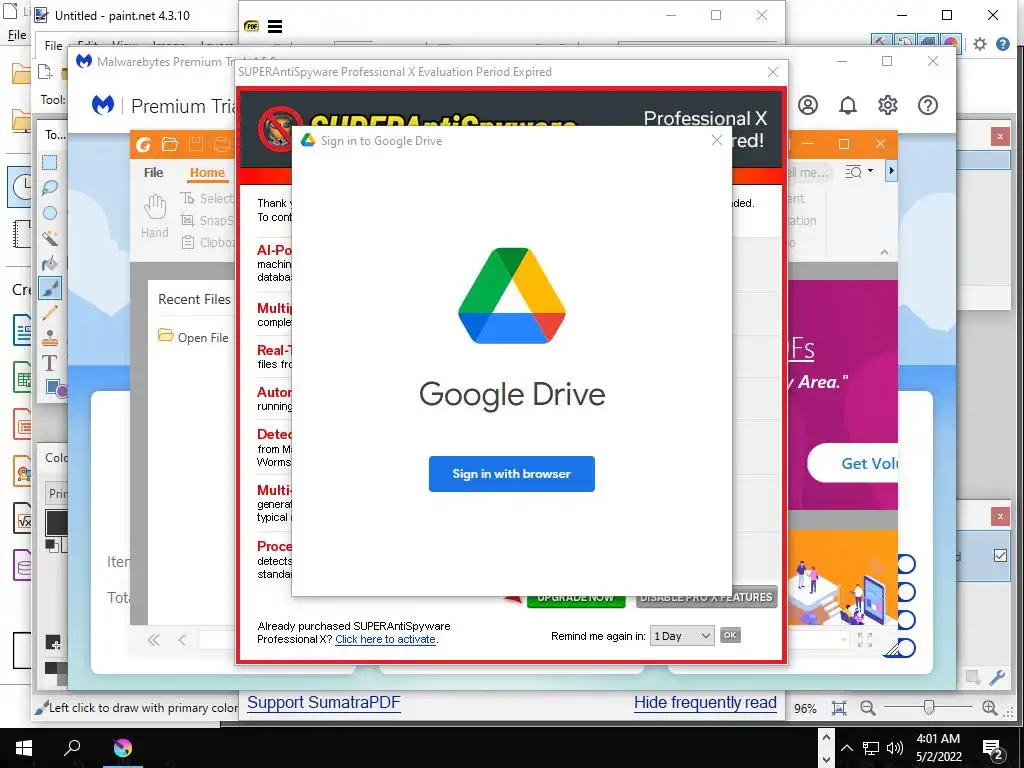Open Malwarebytes notifications bell

848,105
